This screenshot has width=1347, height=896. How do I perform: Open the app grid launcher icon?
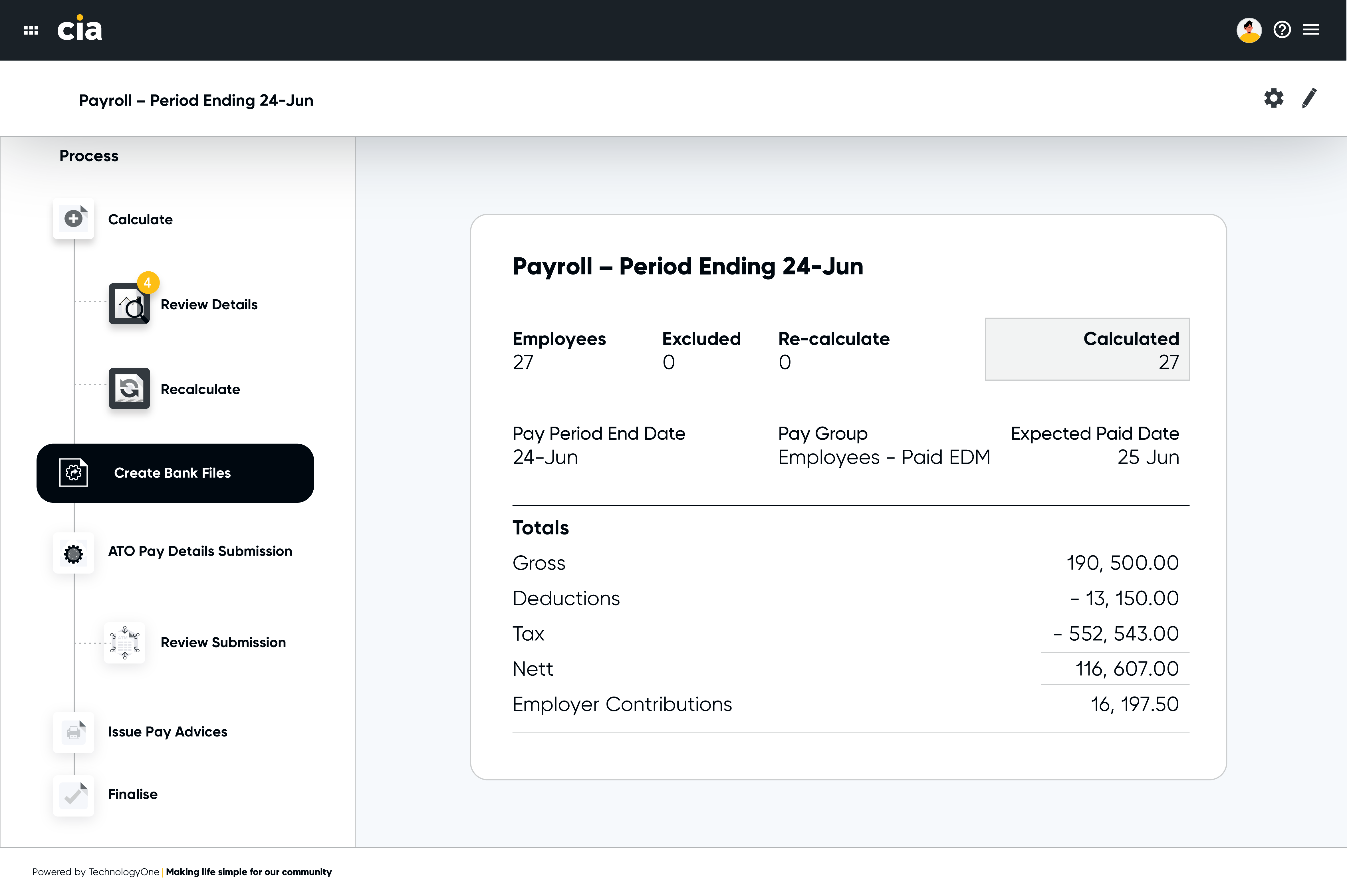[31, 30]
